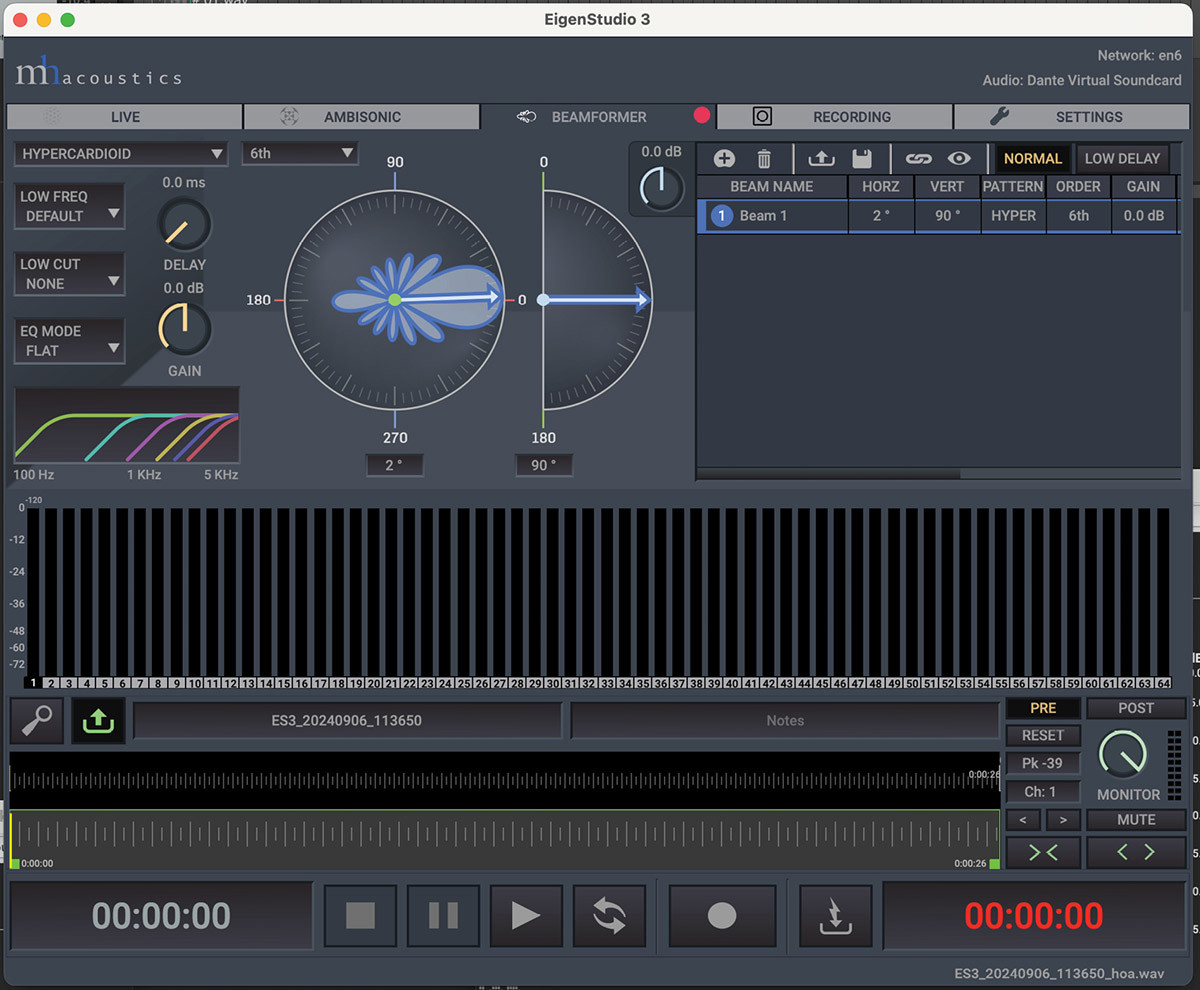Click the vertical angle 90° field
The image size is (1200, 990).
pos(544,465)
